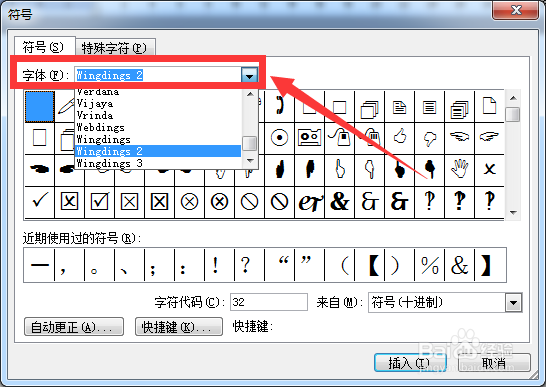Click the symbol grid scrollbar thumb

(513, 115)
